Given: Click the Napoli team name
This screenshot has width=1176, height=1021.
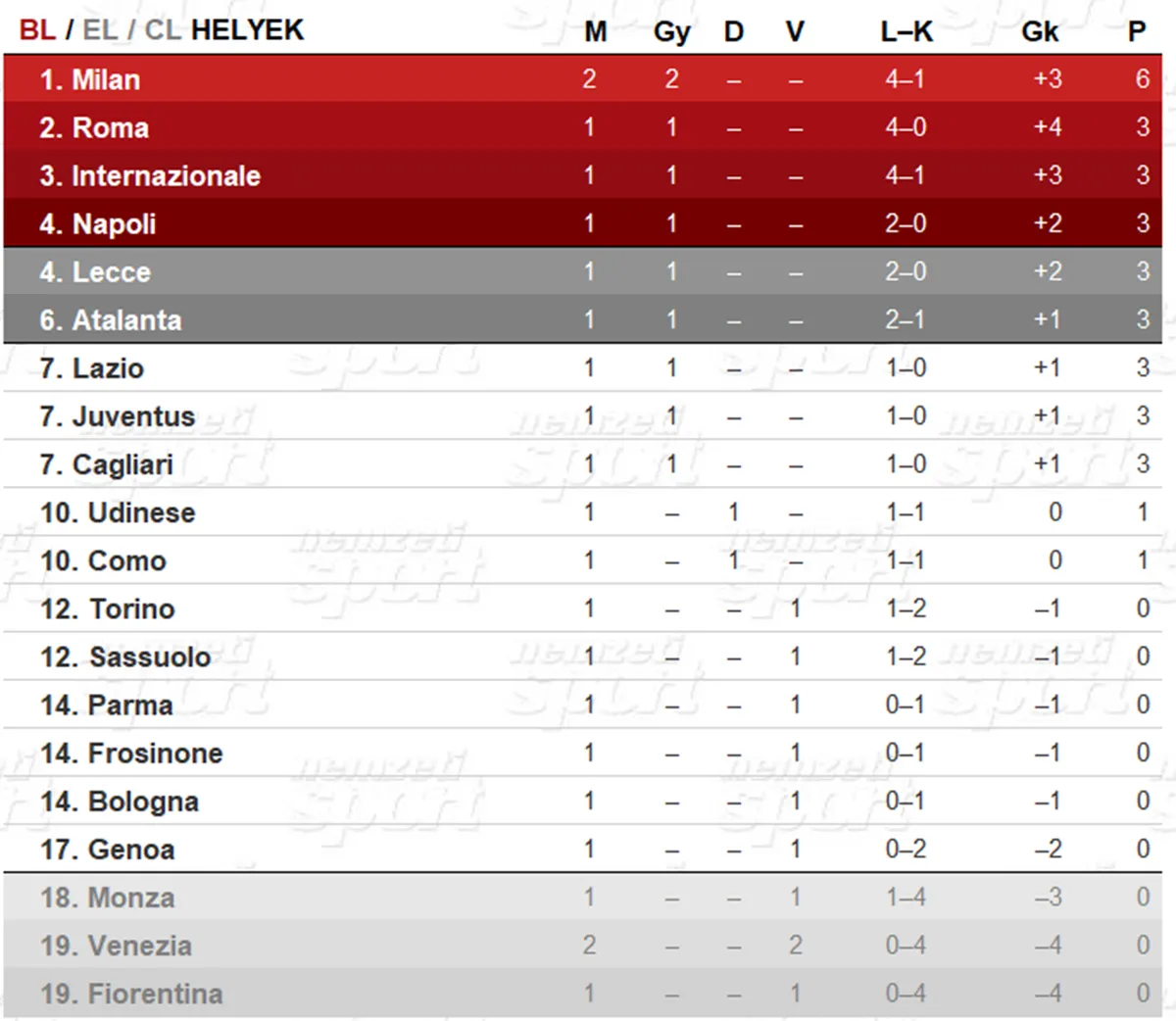Looking at the screenshot, I should tap(114, 223).
